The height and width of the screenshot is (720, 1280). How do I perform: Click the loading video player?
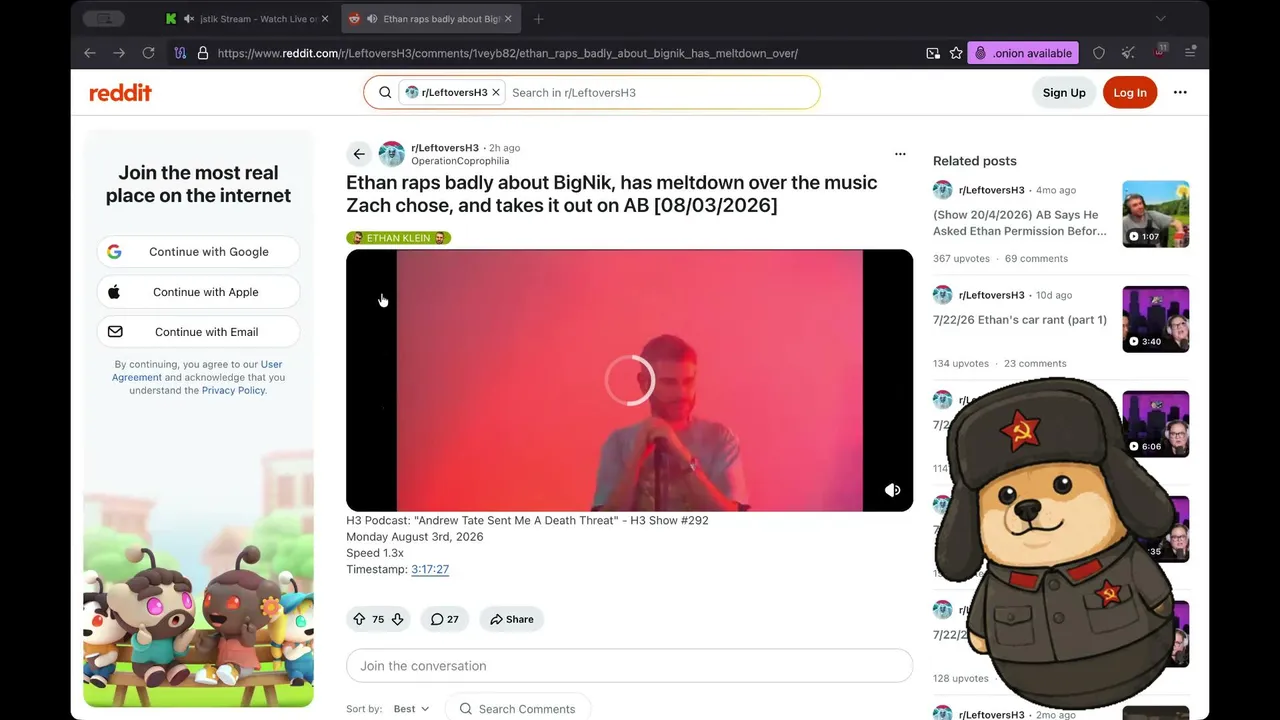pyautogui.click(x=629, y=380)
